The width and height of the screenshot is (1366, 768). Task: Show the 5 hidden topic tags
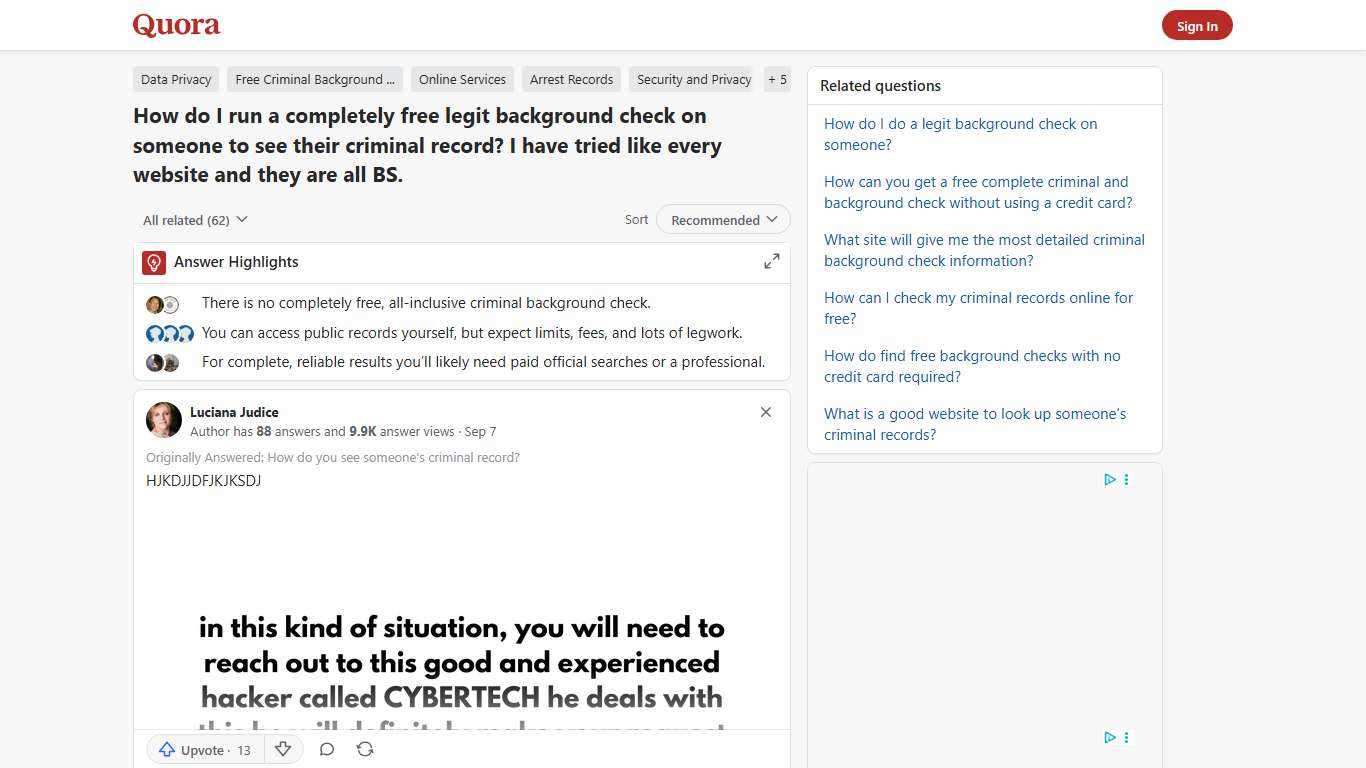777,79
